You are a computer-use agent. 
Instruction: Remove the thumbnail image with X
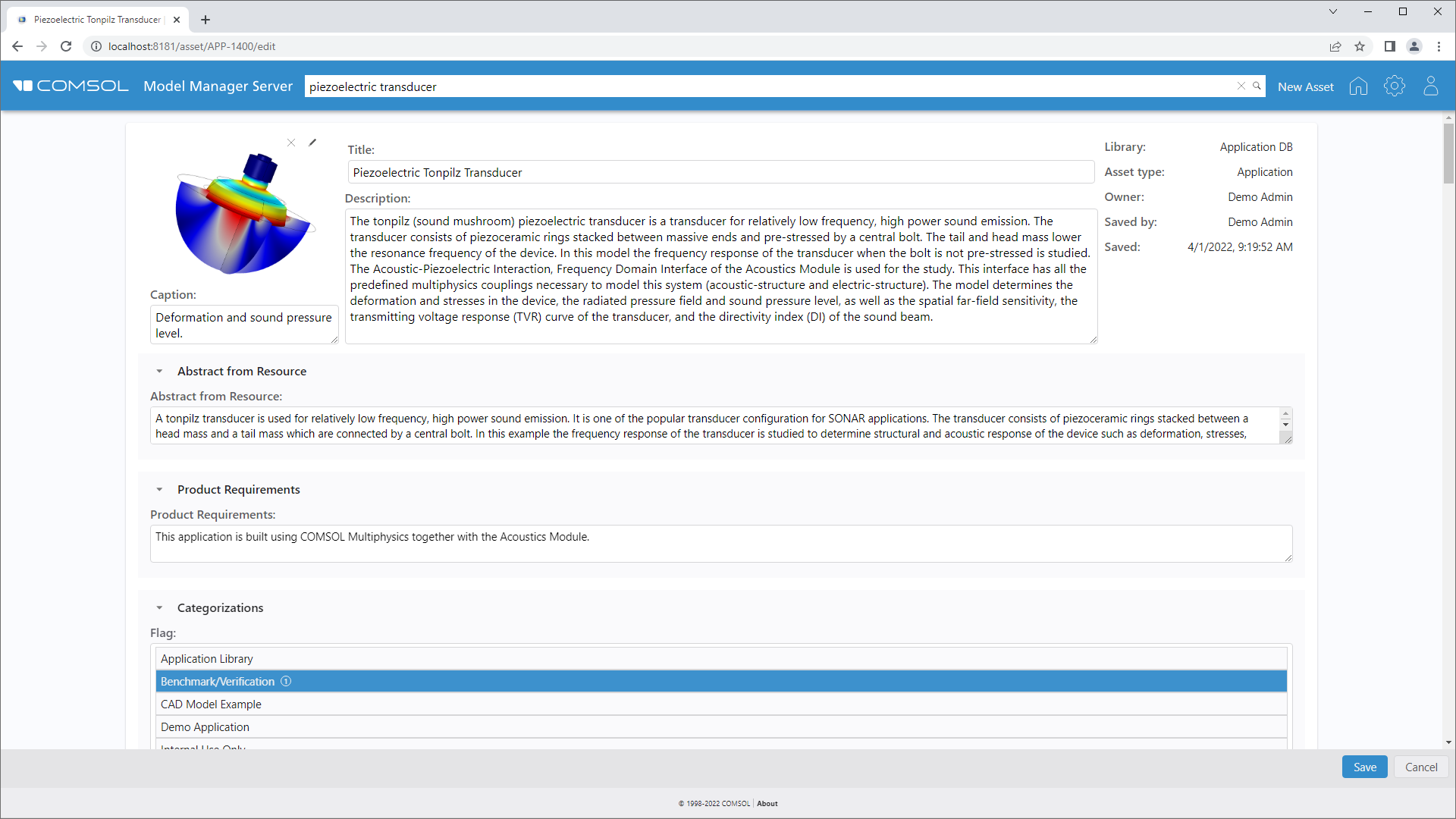click(x=291, y=143)
